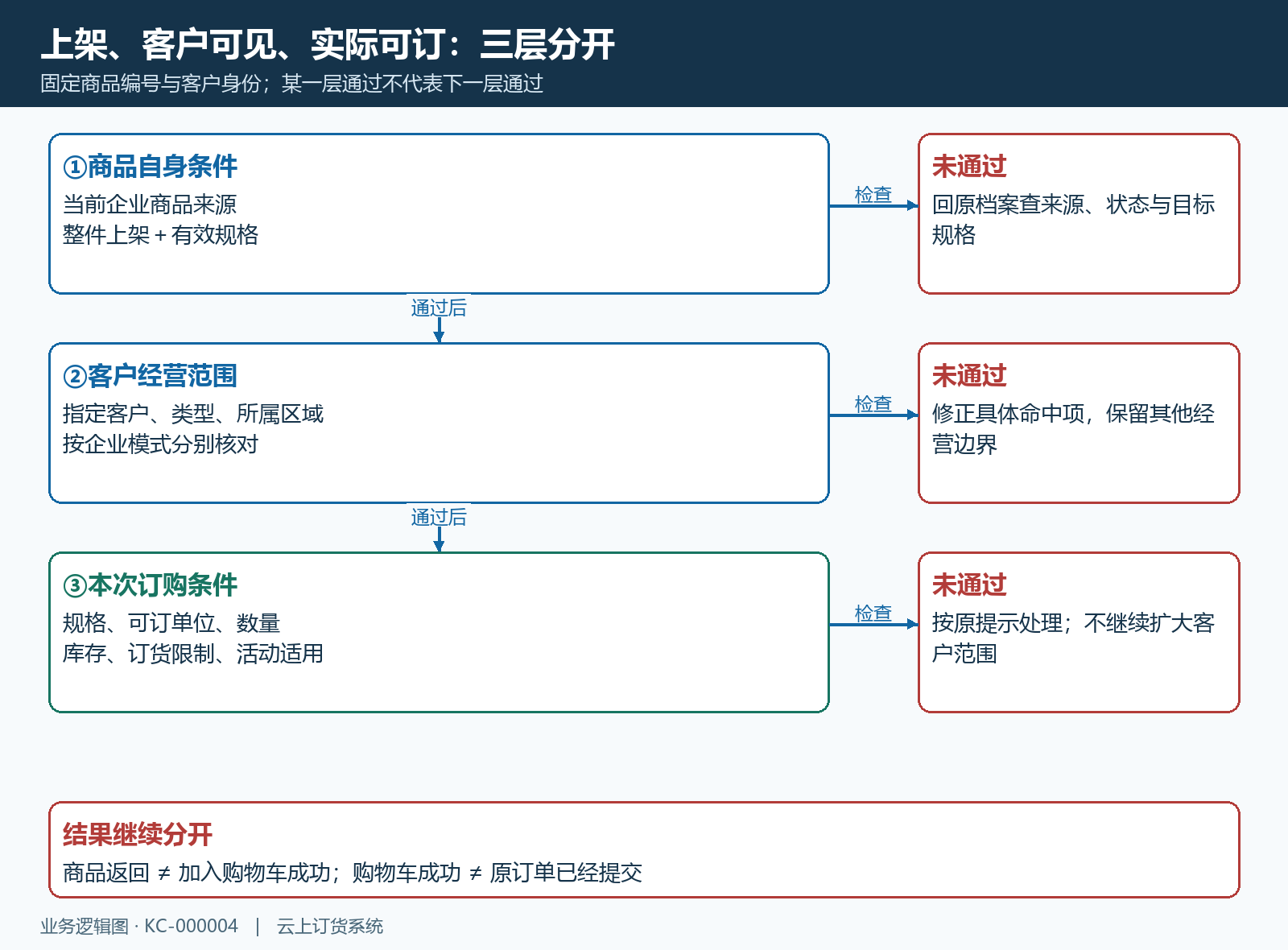Click 未通过 heading above 回原档案查来源
This screenshot has width=1288, height=950.
pyautogui.click(x=969, y=167)
